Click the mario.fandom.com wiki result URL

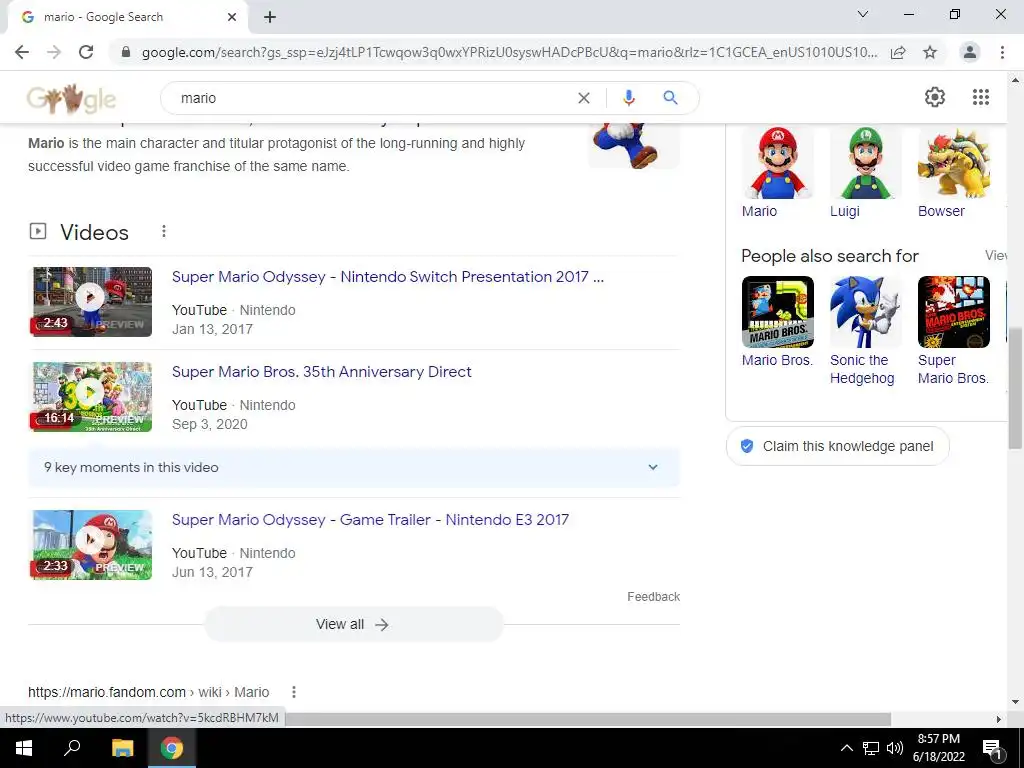click(148, 692)
